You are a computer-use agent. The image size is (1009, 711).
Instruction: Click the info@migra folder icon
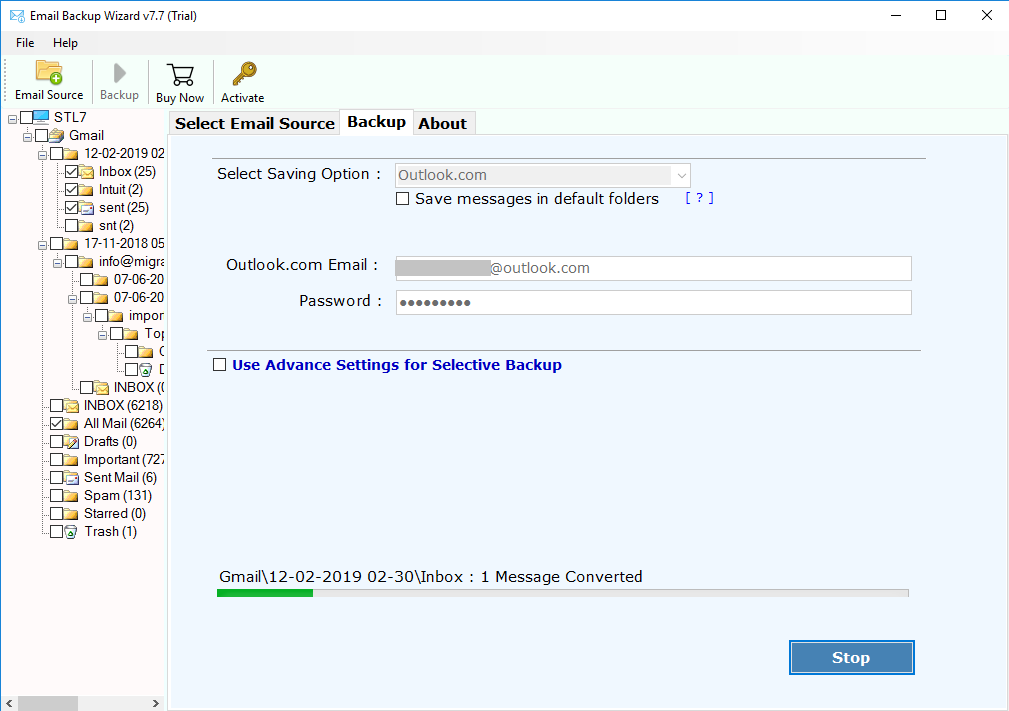[x=86, y=262]
